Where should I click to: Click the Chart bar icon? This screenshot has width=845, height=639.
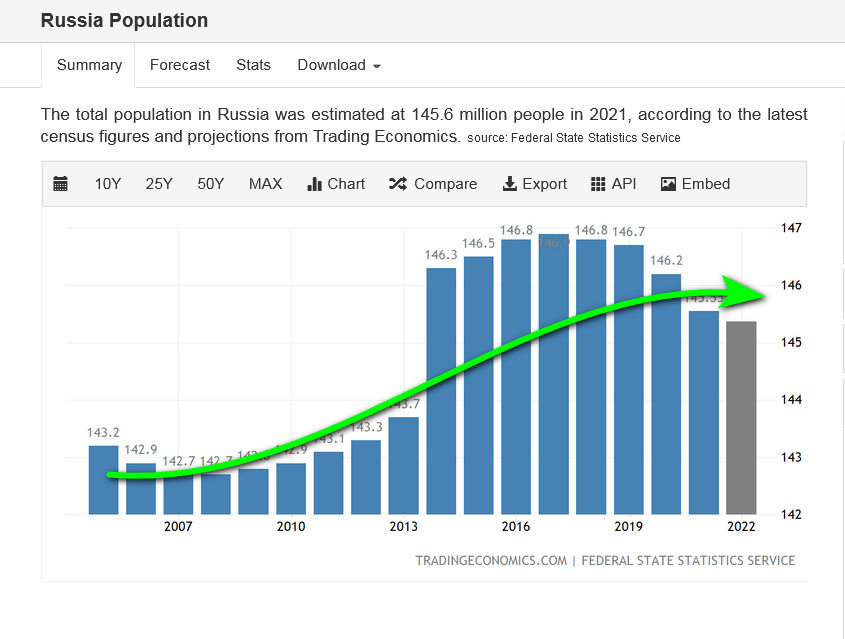314,184
